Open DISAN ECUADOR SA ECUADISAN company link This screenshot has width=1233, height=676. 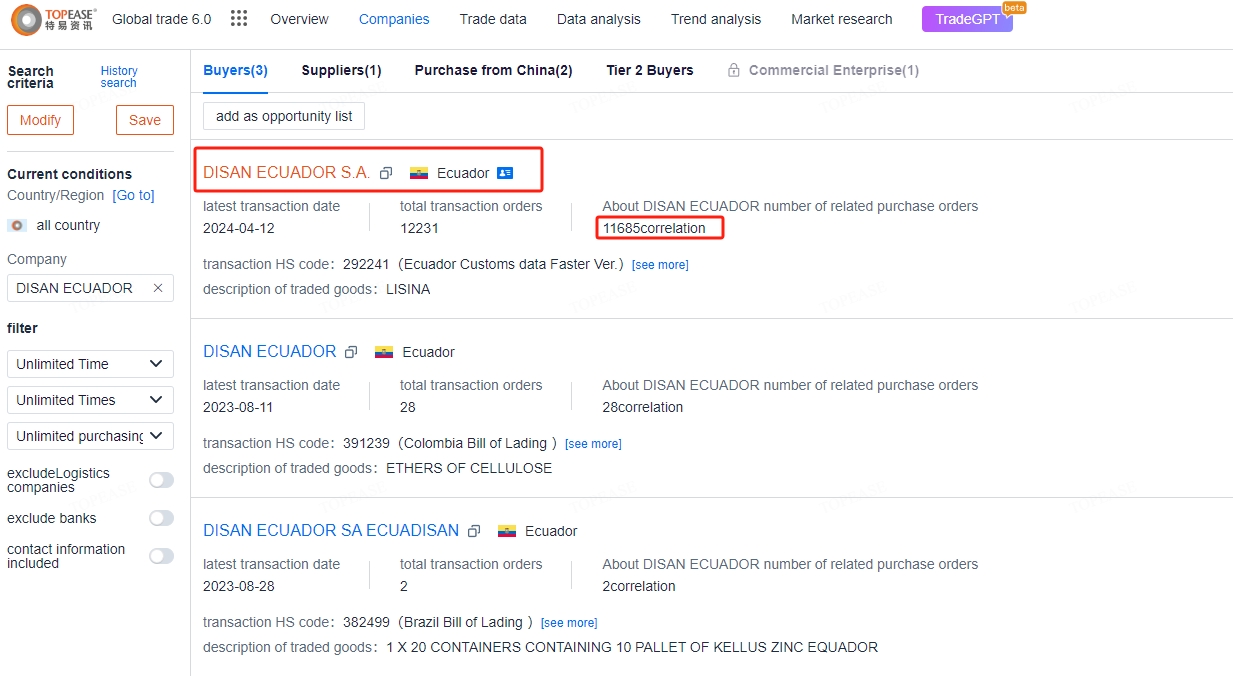tap(331, 531)
